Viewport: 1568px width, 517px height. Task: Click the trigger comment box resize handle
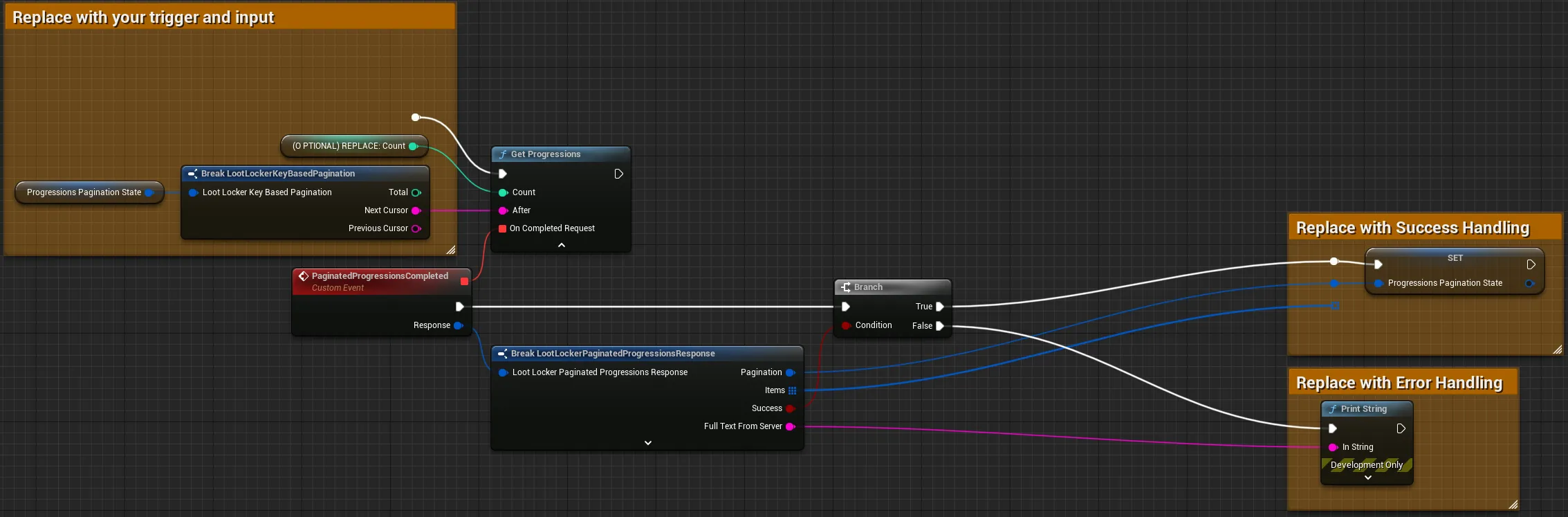point(451,250)
